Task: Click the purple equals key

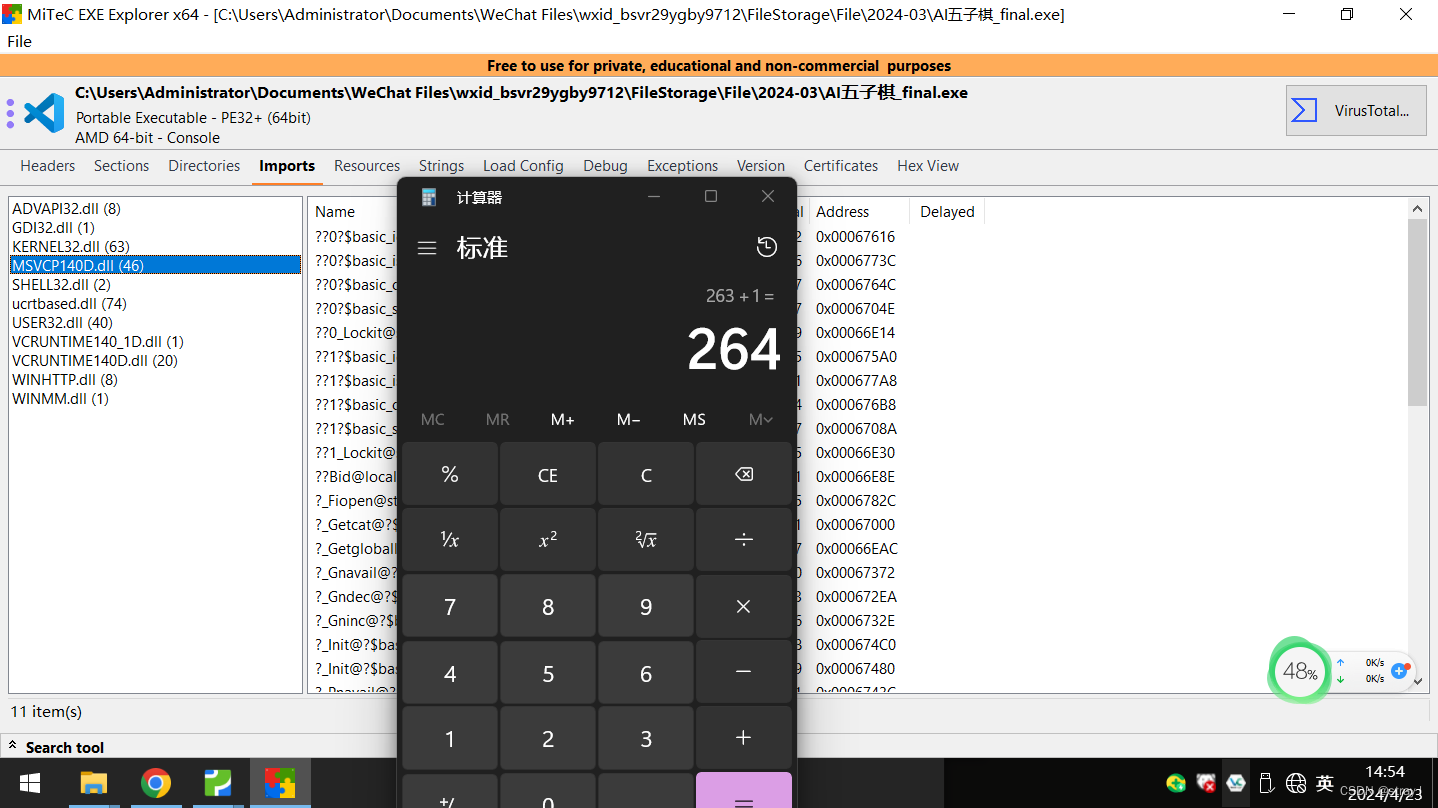Action: coord(743,790)
